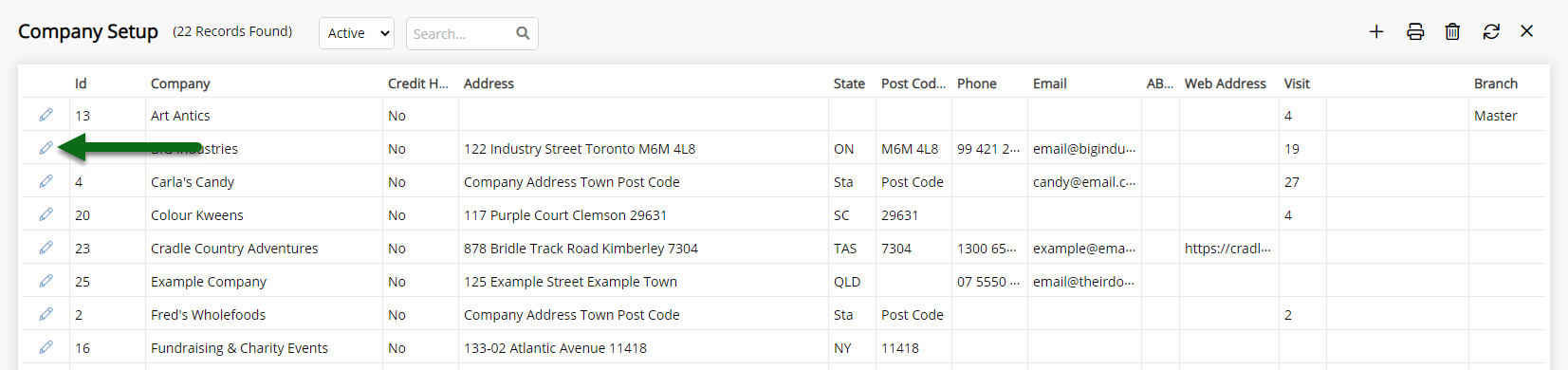
Task: Edit the Carla's Candy record pencil icon
Action: [x=46, y=181]
